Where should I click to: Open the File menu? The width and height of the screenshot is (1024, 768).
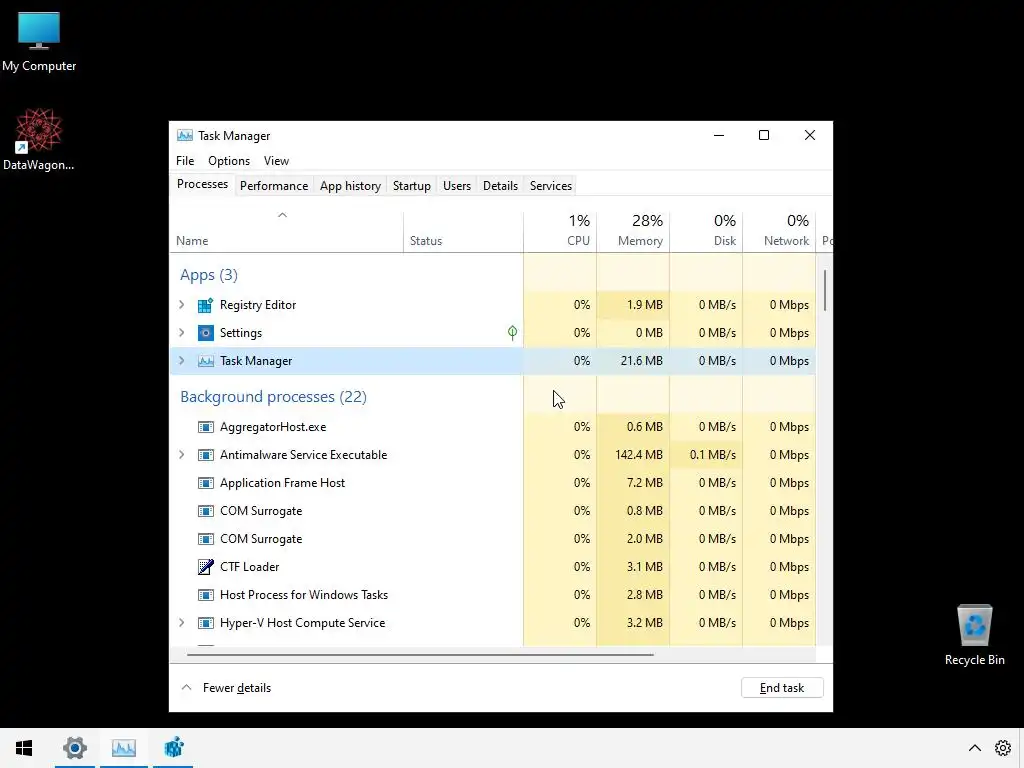tap(185, 161)
